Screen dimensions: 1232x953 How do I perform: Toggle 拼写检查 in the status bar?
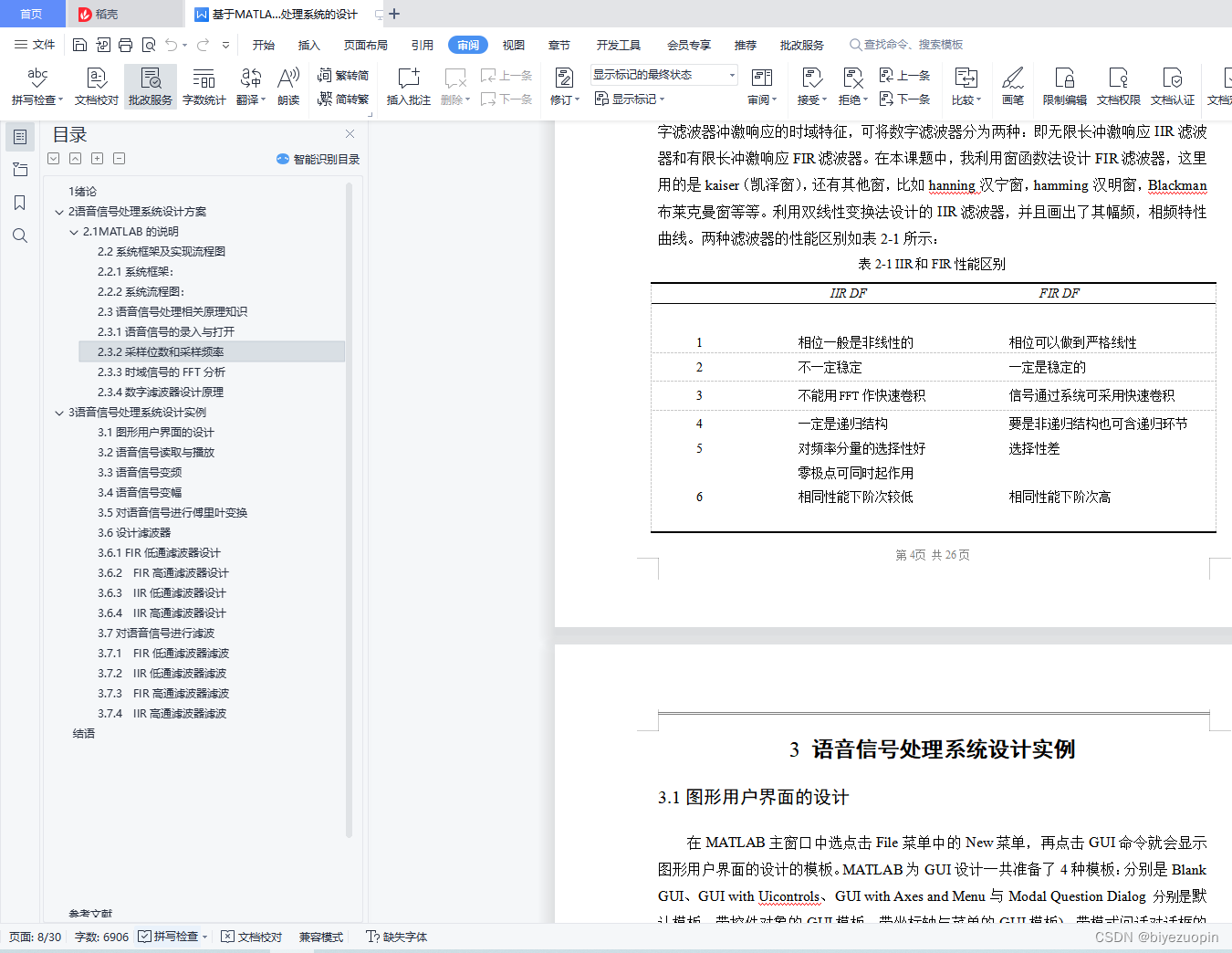171,936
